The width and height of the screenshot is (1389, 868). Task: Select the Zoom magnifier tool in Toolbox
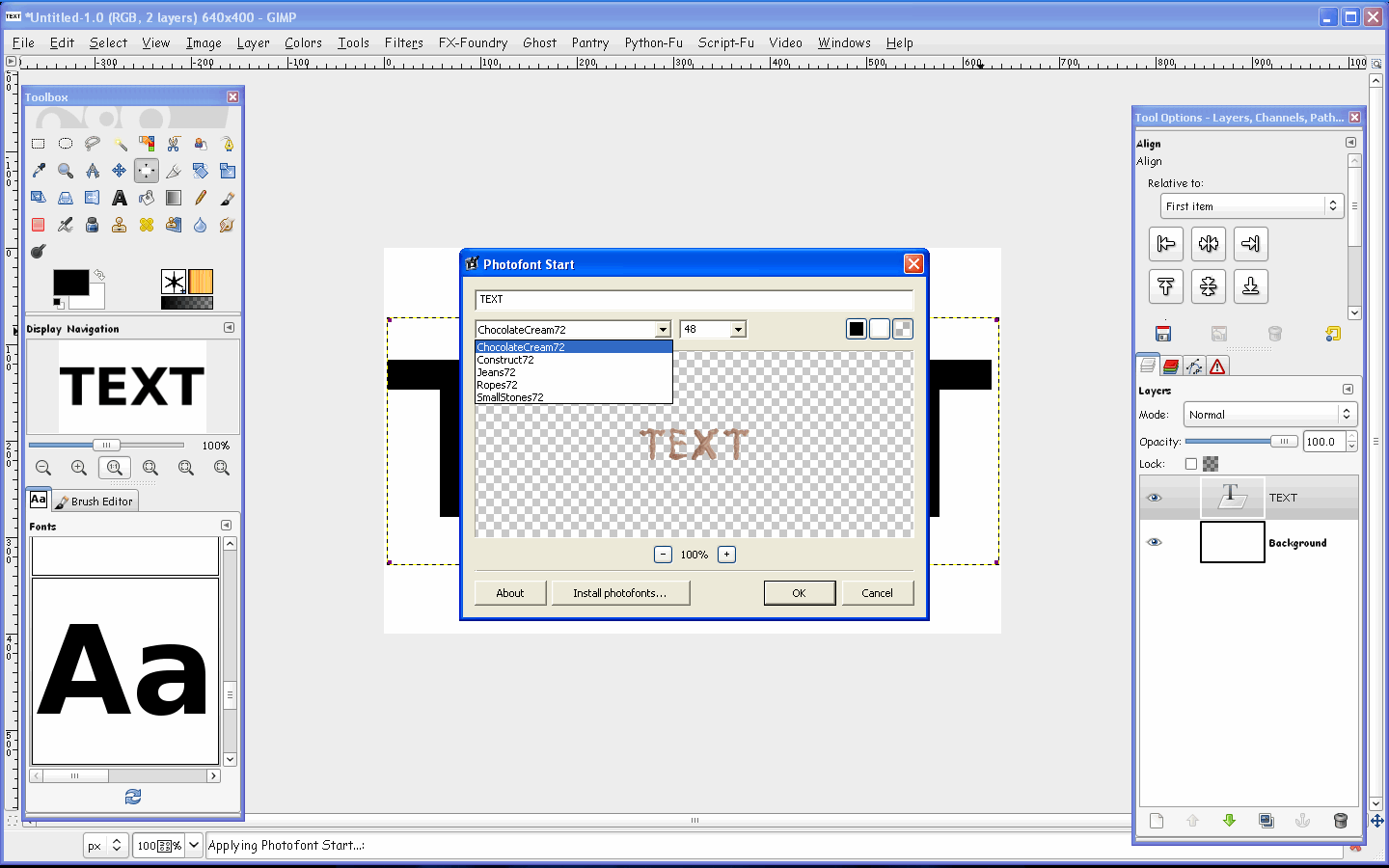(x=66, y=171)
